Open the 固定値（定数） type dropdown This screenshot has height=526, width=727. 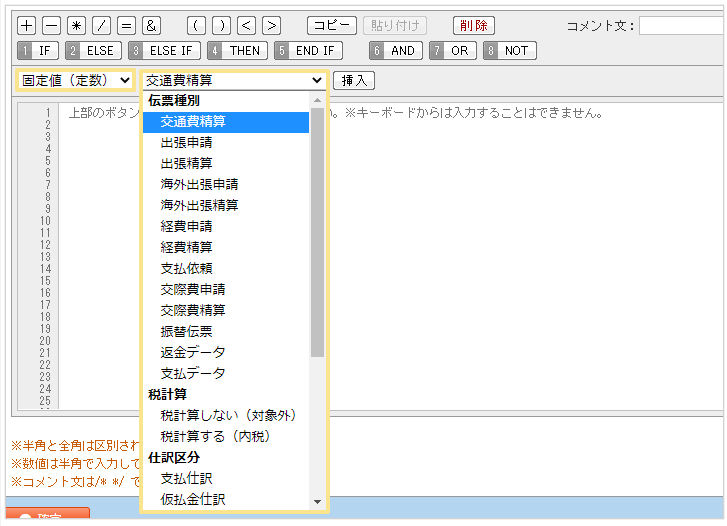75,80
